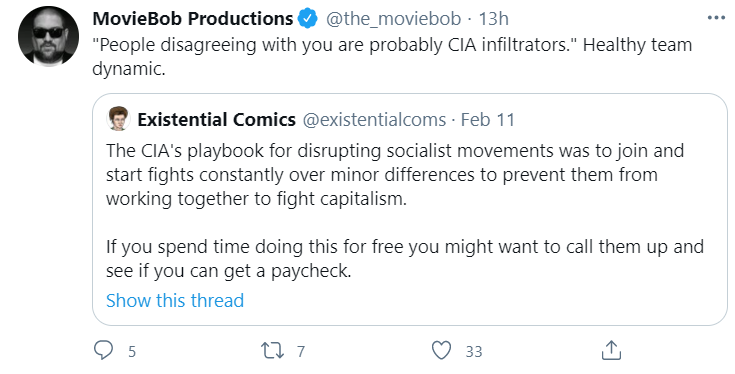Open the Show this thread link
Image resolution: width=735 pixels, height=374 pixels.
click(175, 300)
